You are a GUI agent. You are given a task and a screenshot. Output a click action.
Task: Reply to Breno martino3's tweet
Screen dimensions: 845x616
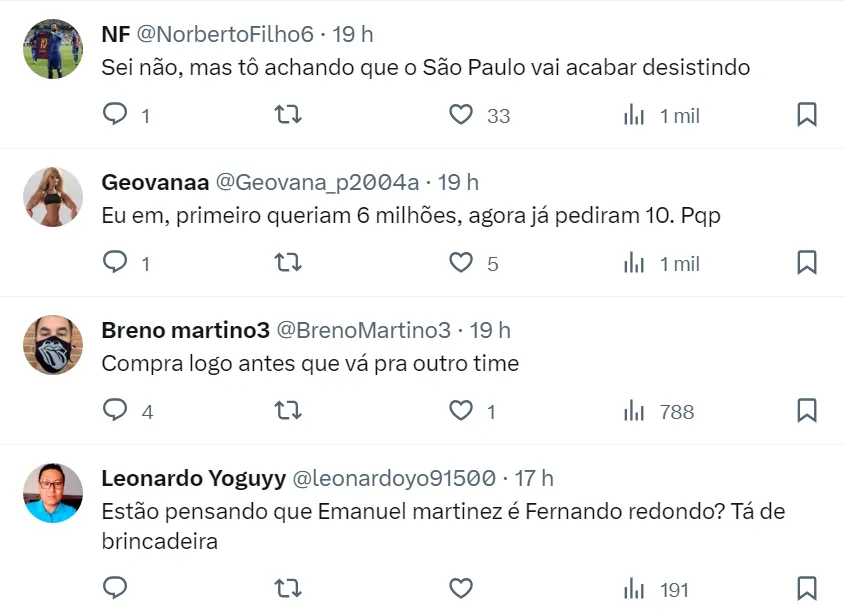pos(116,411)
